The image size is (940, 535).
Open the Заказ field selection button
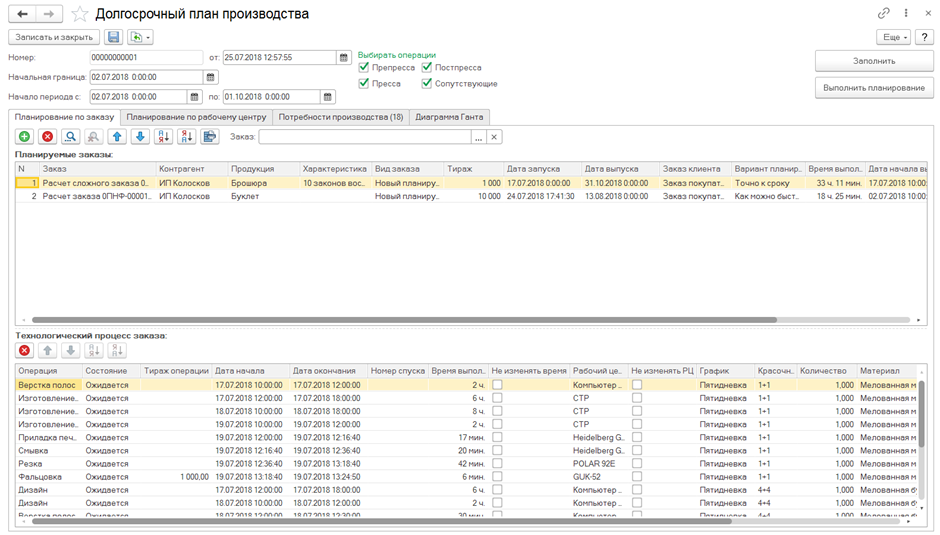(479, 137)
